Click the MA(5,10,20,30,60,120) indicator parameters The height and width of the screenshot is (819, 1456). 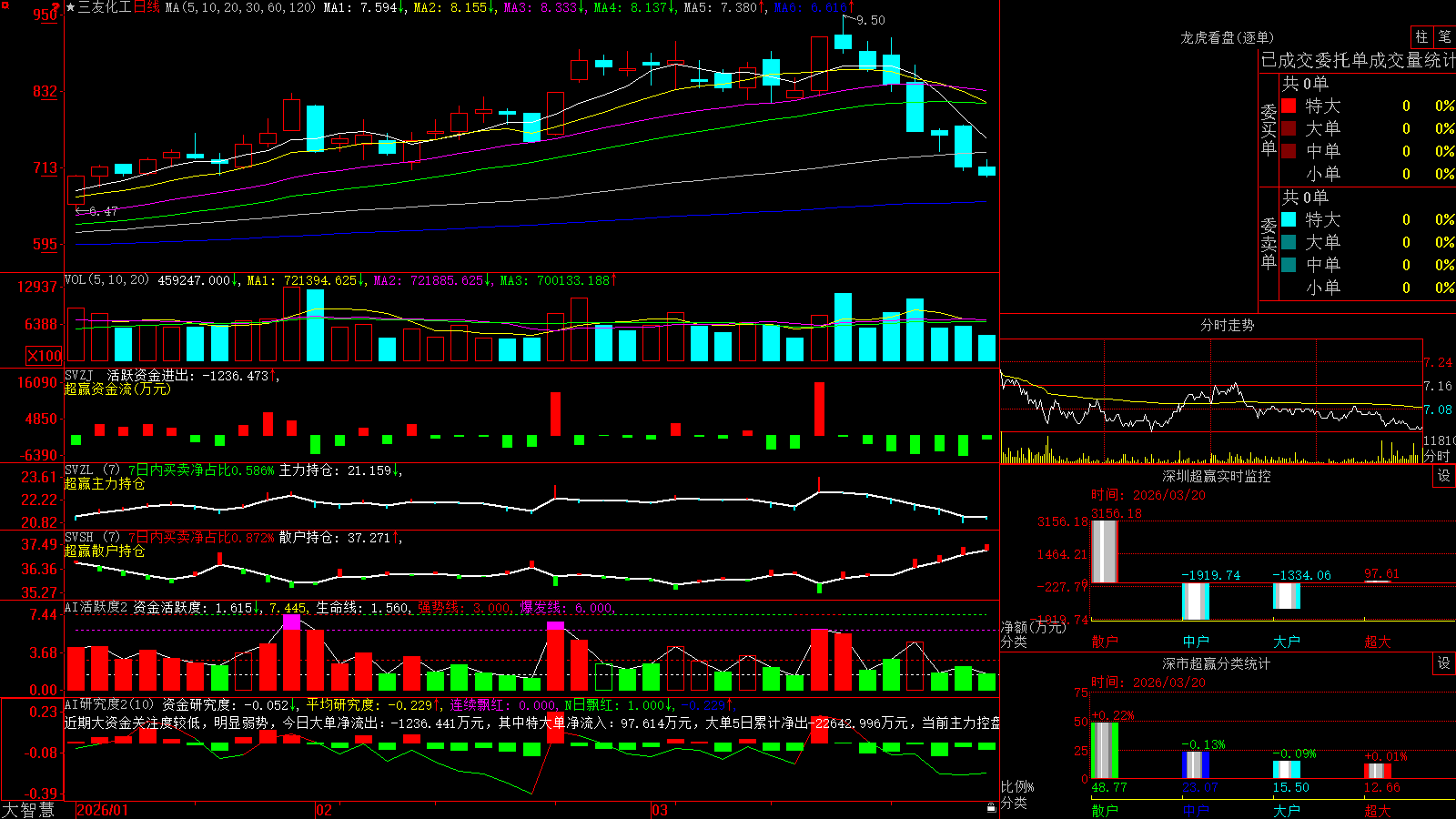click(241, 7)
